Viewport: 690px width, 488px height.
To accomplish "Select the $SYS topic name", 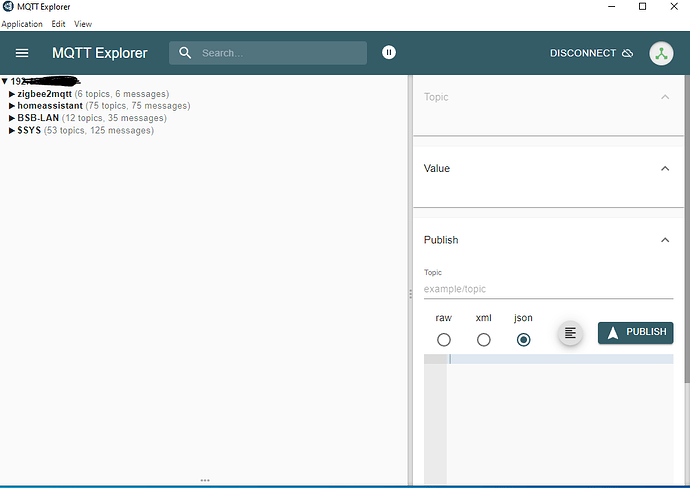I will [29, 131].
